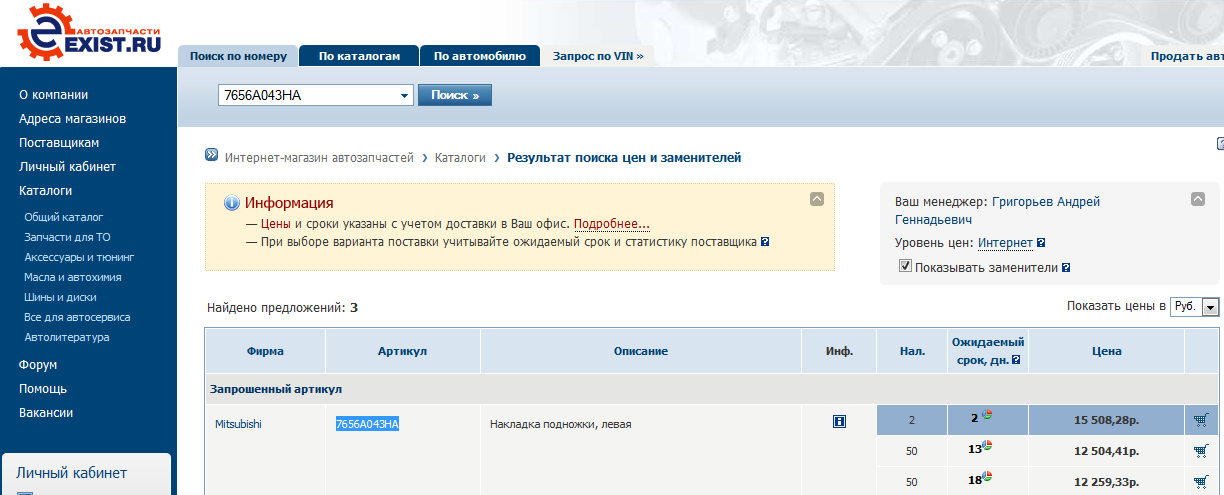Click the supplier statistics pie icon for 13-day delivery

click(x=989, y=447)
